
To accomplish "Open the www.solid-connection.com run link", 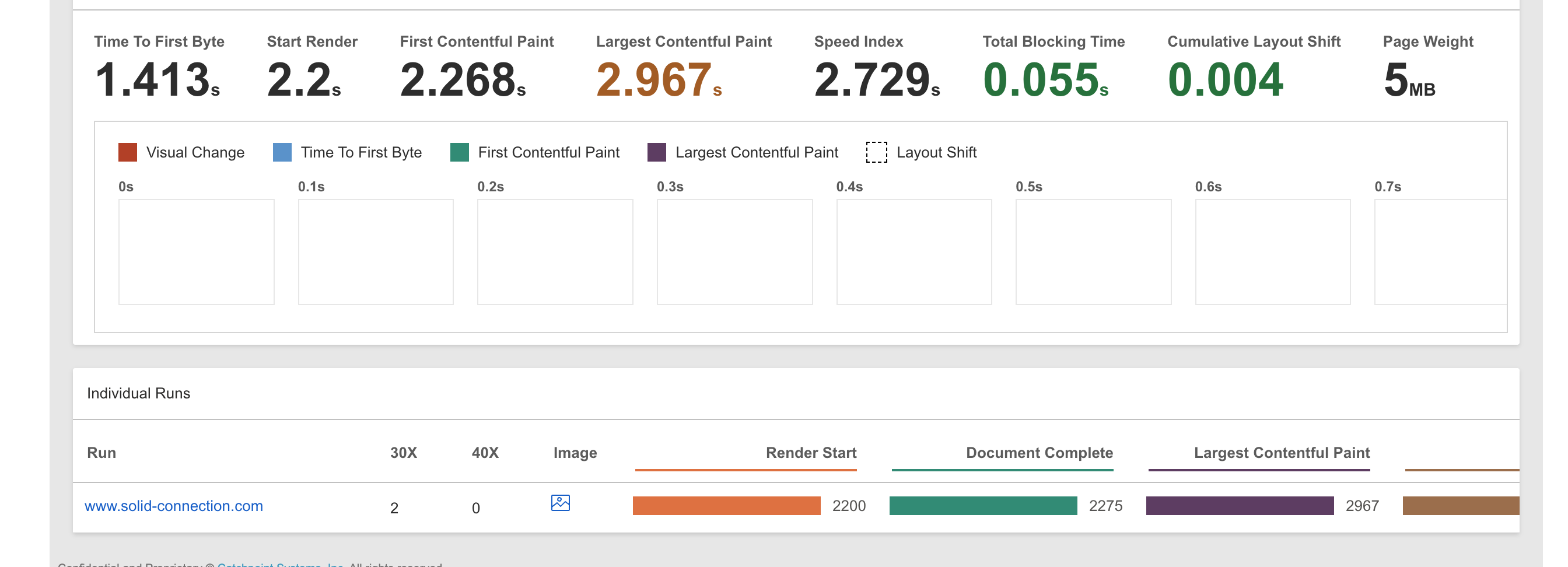I will point(173,506).
